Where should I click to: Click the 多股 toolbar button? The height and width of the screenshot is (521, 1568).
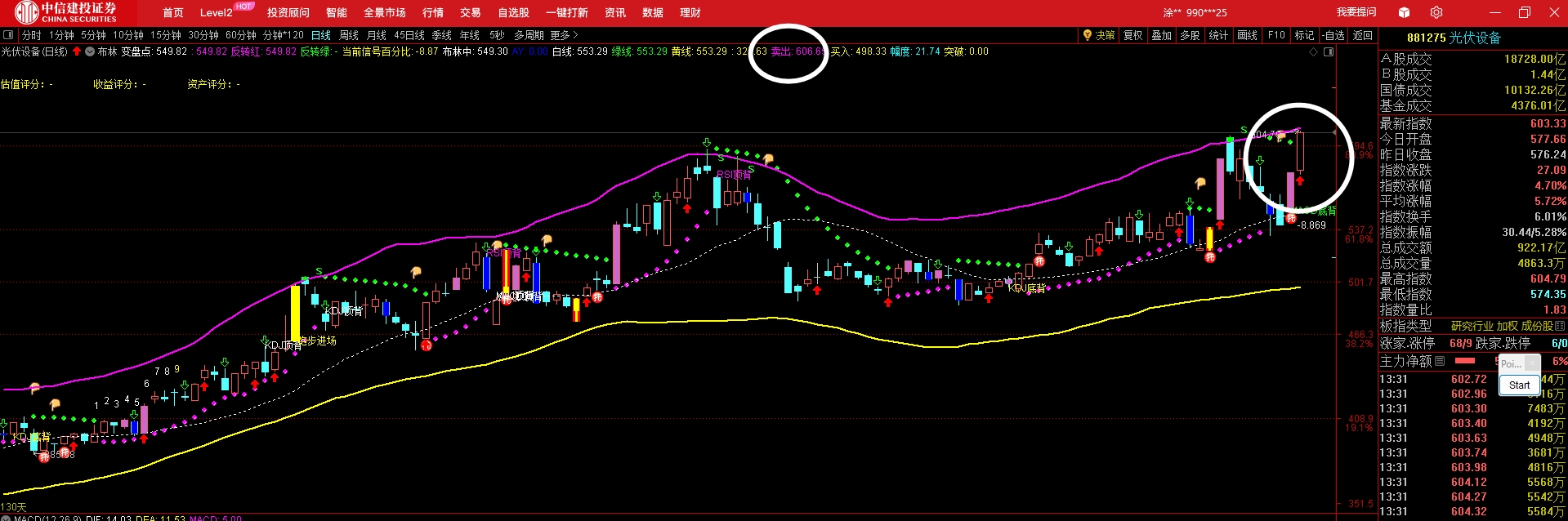pos(1191,35)
